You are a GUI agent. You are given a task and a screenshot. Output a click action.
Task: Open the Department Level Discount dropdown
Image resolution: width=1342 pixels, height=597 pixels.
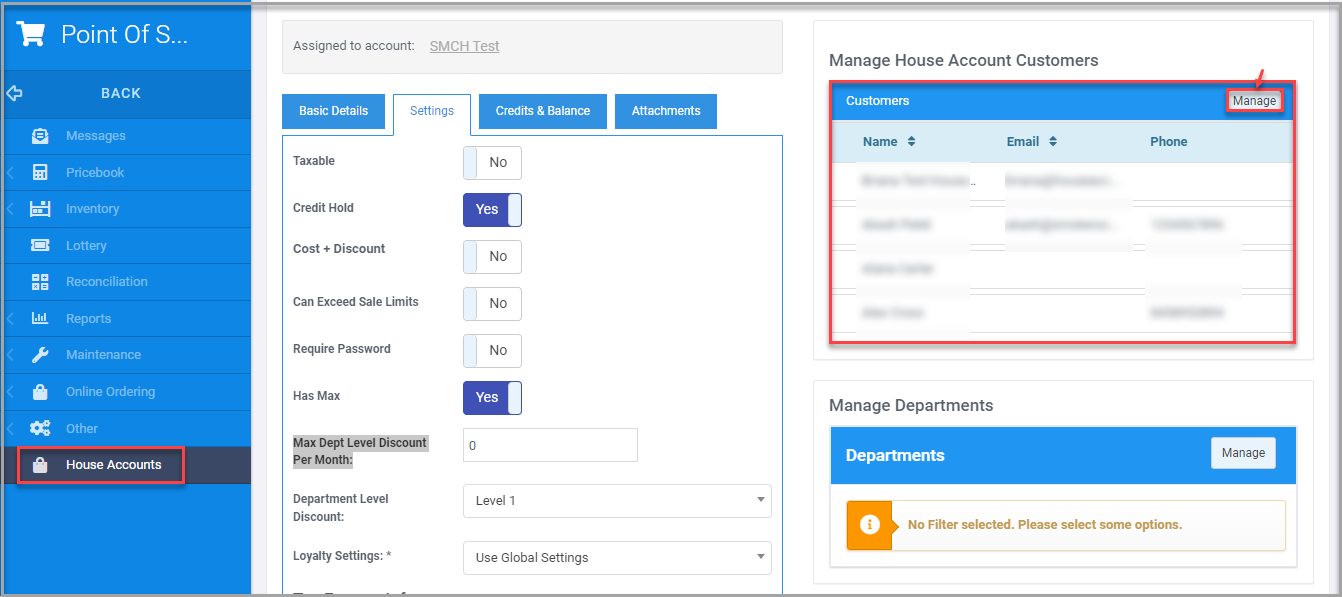coord(616,500)
